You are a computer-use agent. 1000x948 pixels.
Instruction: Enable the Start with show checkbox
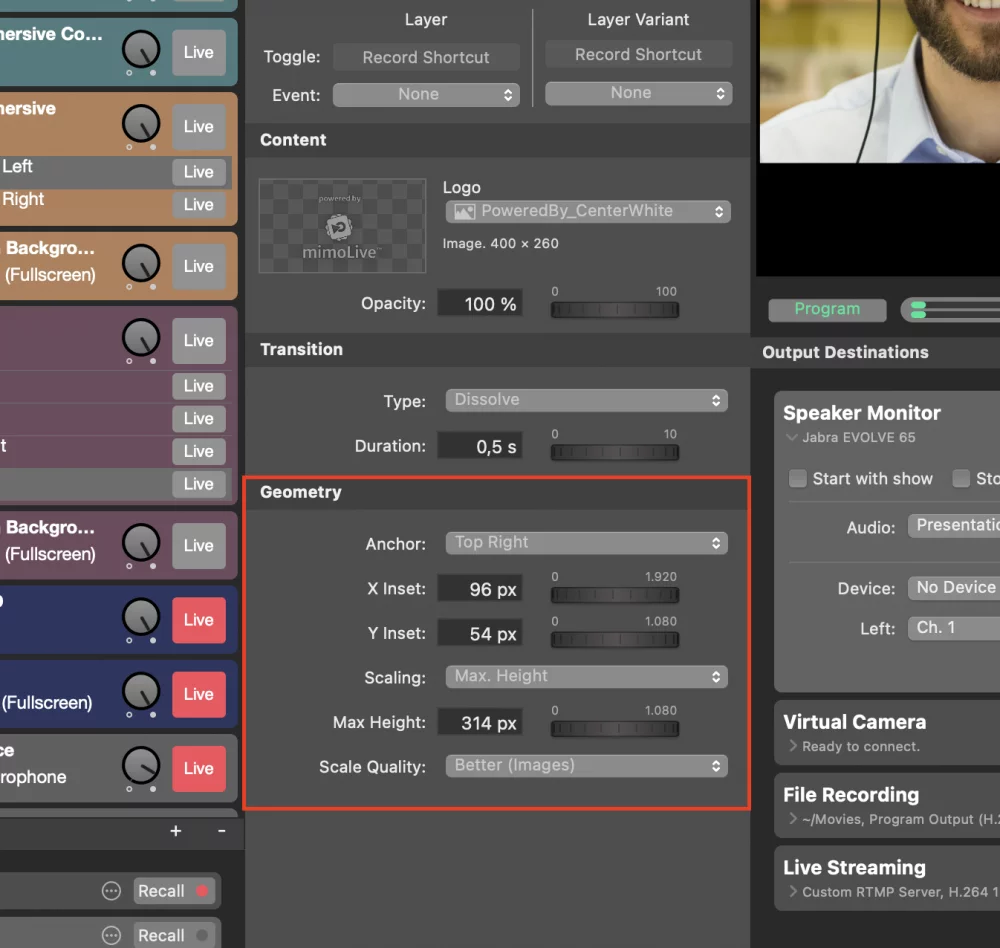click(797, 478)
